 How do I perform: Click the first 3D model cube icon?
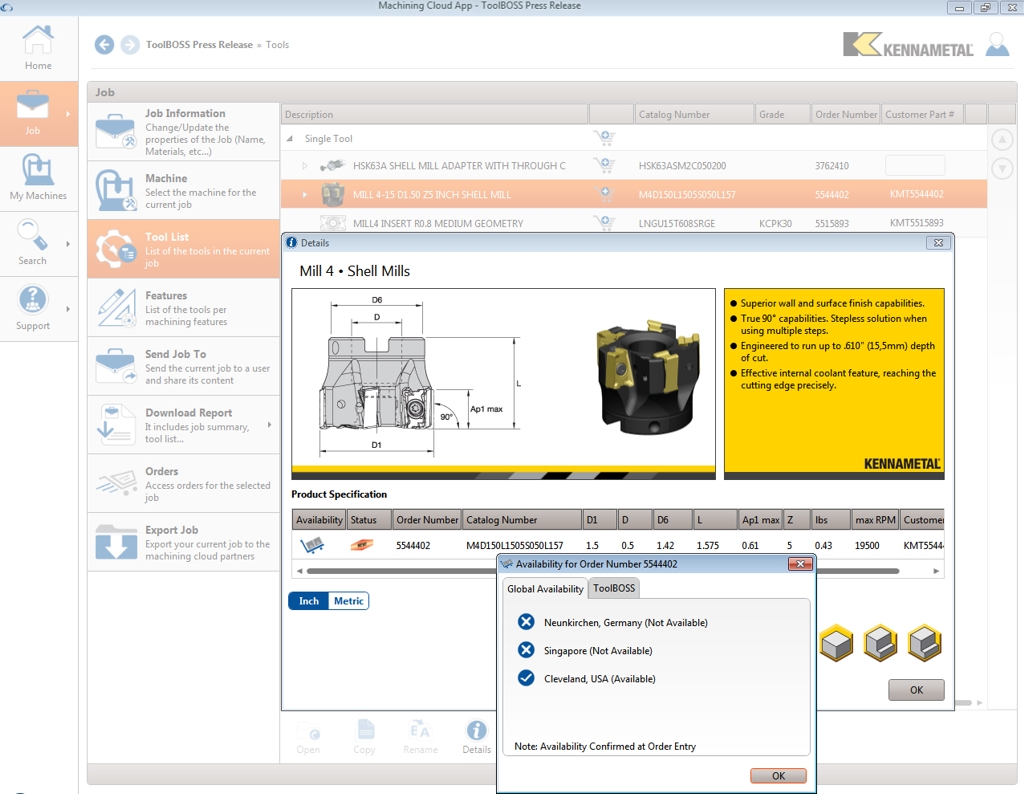(x=837, y=643)
